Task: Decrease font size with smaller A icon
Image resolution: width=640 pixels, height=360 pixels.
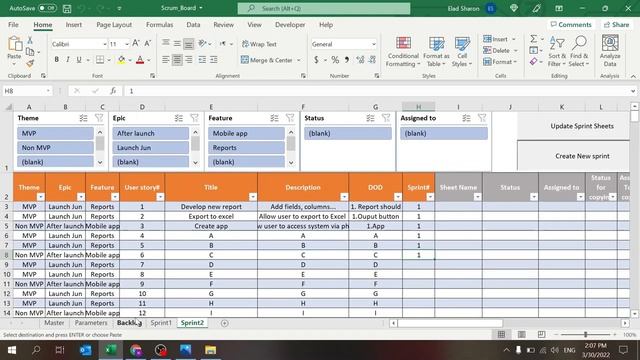Action: (x=147, y=43)
